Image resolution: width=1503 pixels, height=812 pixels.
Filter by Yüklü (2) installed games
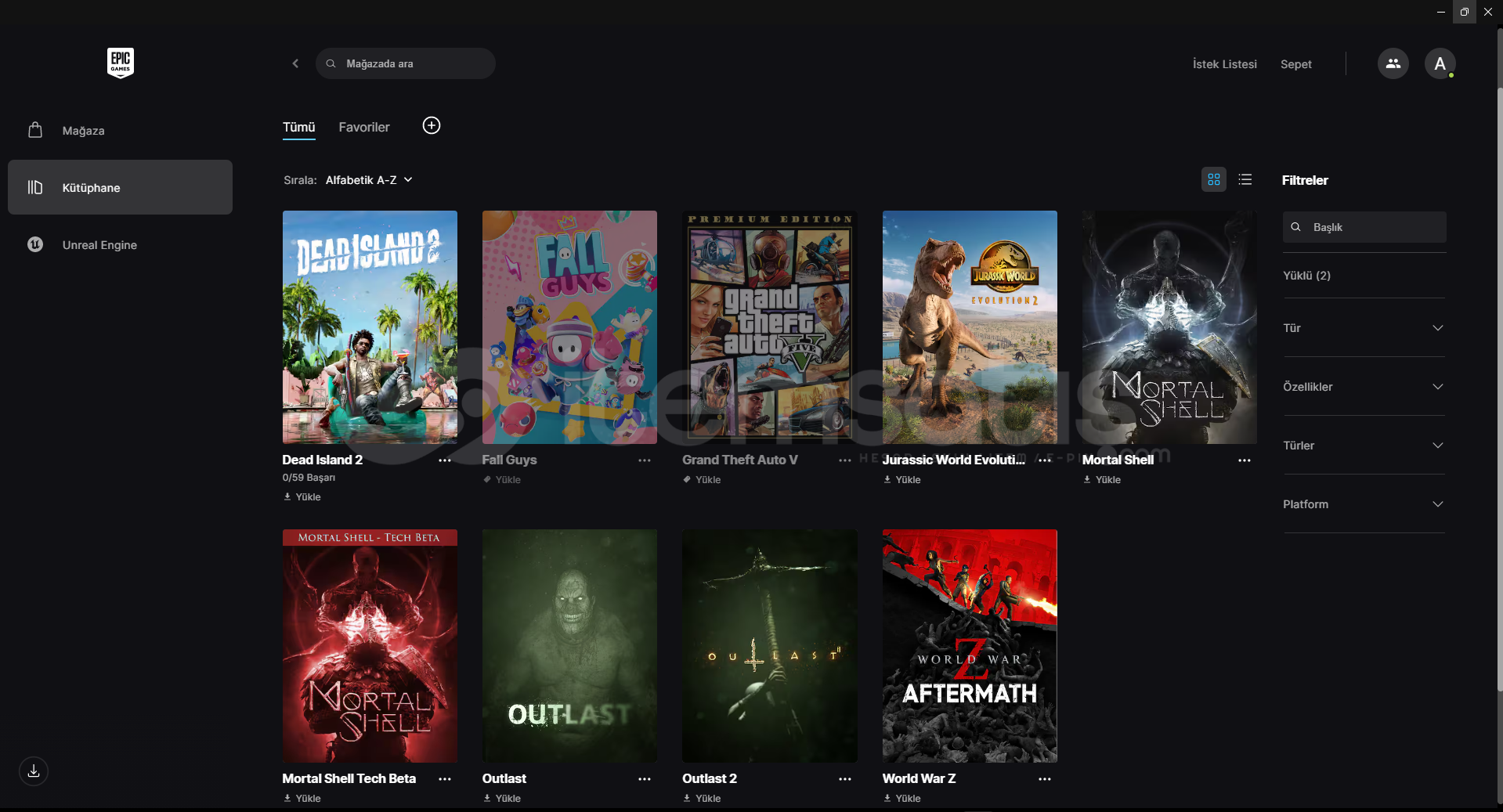[1306, 276]
